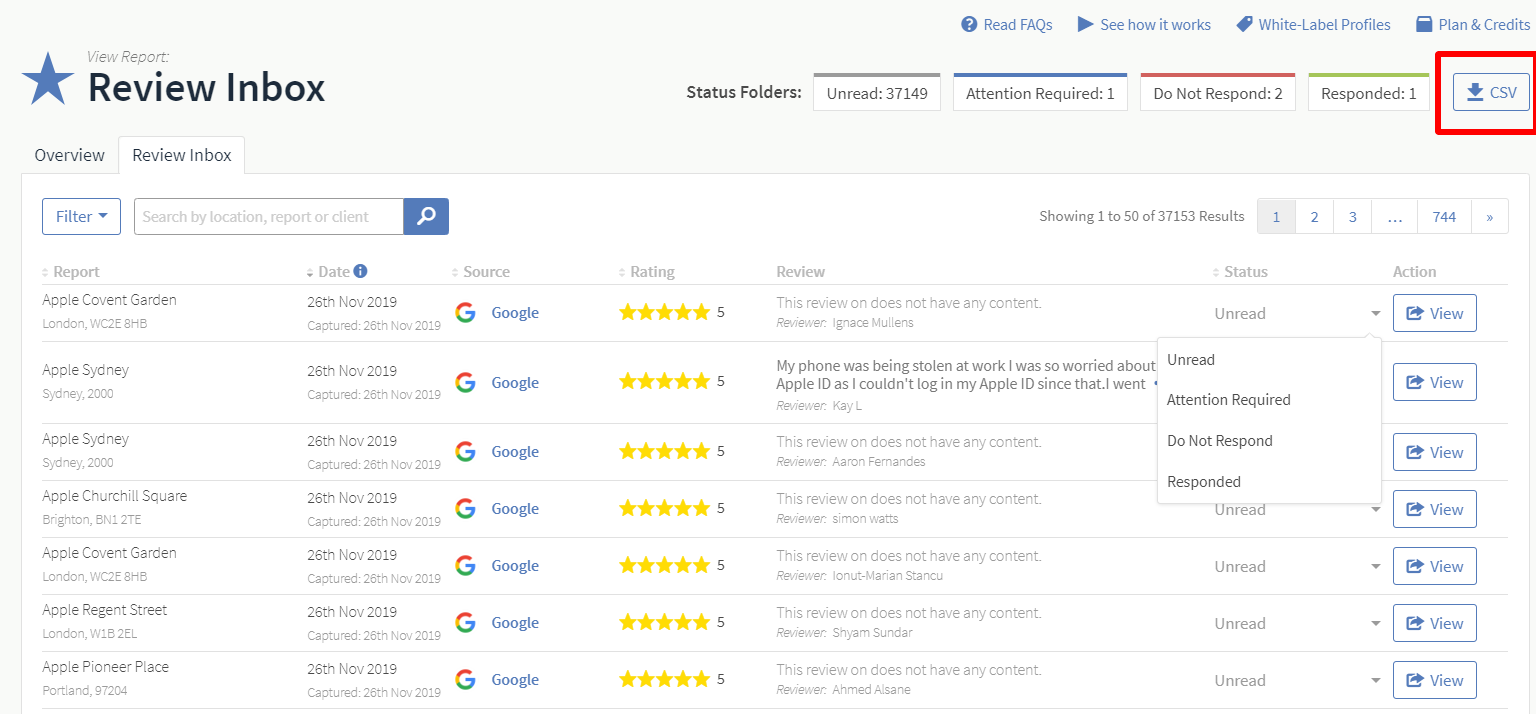The width and height of the screenshot is (1536, 714).
Task: Click the search by location input field
Action: (x=269, y=216)
